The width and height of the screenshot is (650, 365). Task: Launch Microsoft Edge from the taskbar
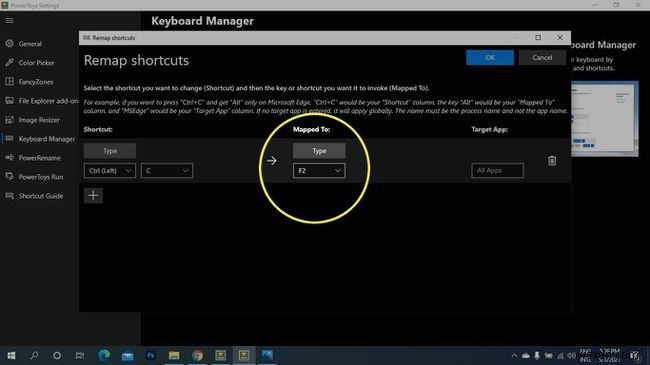(104, 355)
